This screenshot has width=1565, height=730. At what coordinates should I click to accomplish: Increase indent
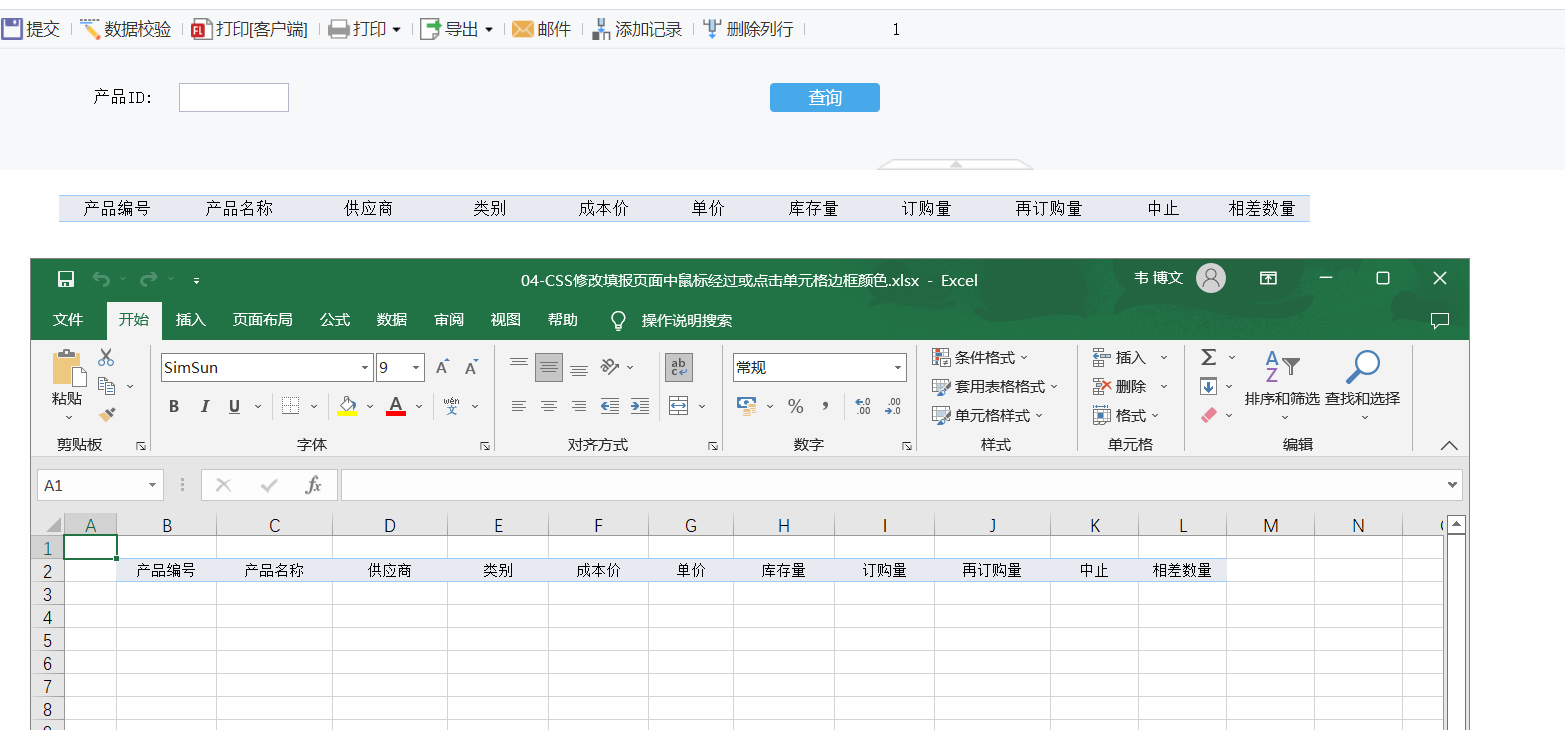tap(640, 406)
